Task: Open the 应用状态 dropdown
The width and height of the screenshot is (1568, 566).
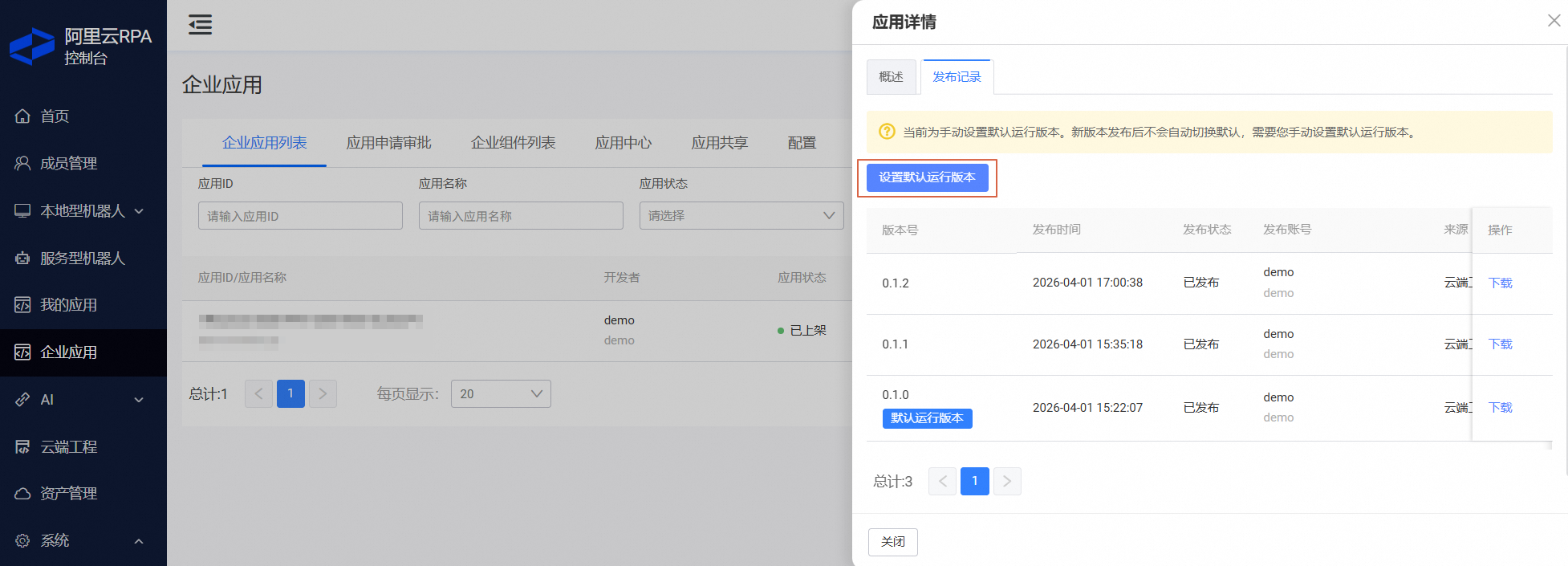Action: point(741,215)
